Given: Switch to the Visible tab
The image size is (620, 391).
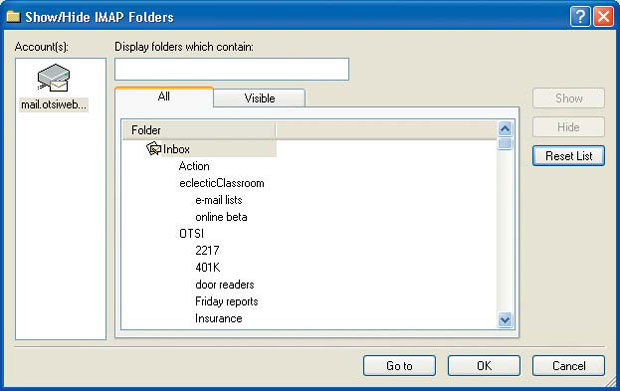Looking at the screenshot, I should 259,98.
